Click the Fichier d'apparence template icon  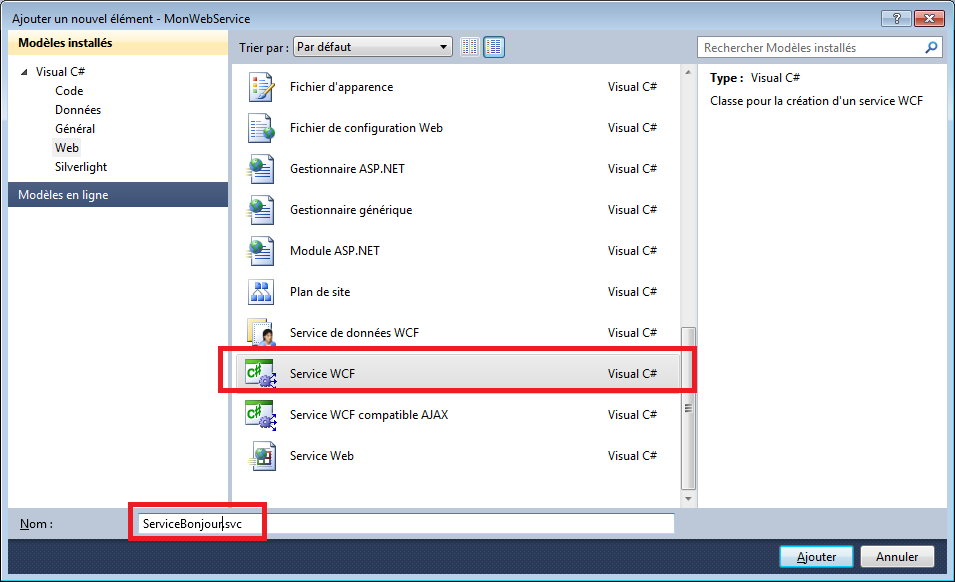(261, 87)
